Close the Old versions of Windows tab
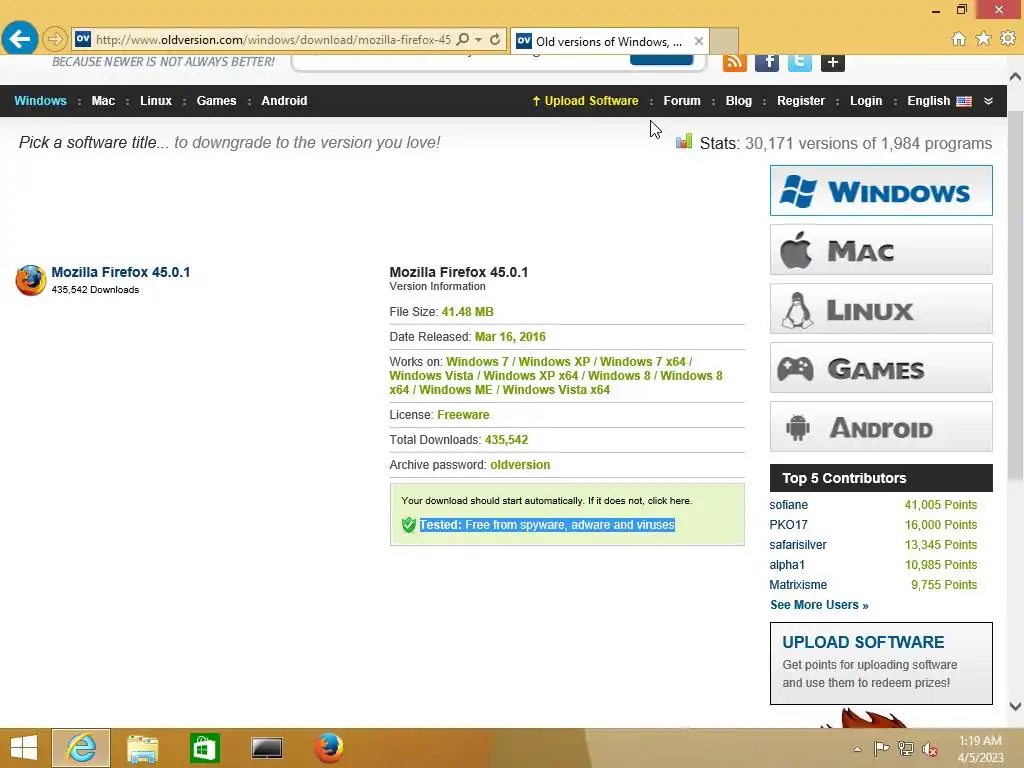This screenshot has height=768, width=1024. click(x=699, y=41)
